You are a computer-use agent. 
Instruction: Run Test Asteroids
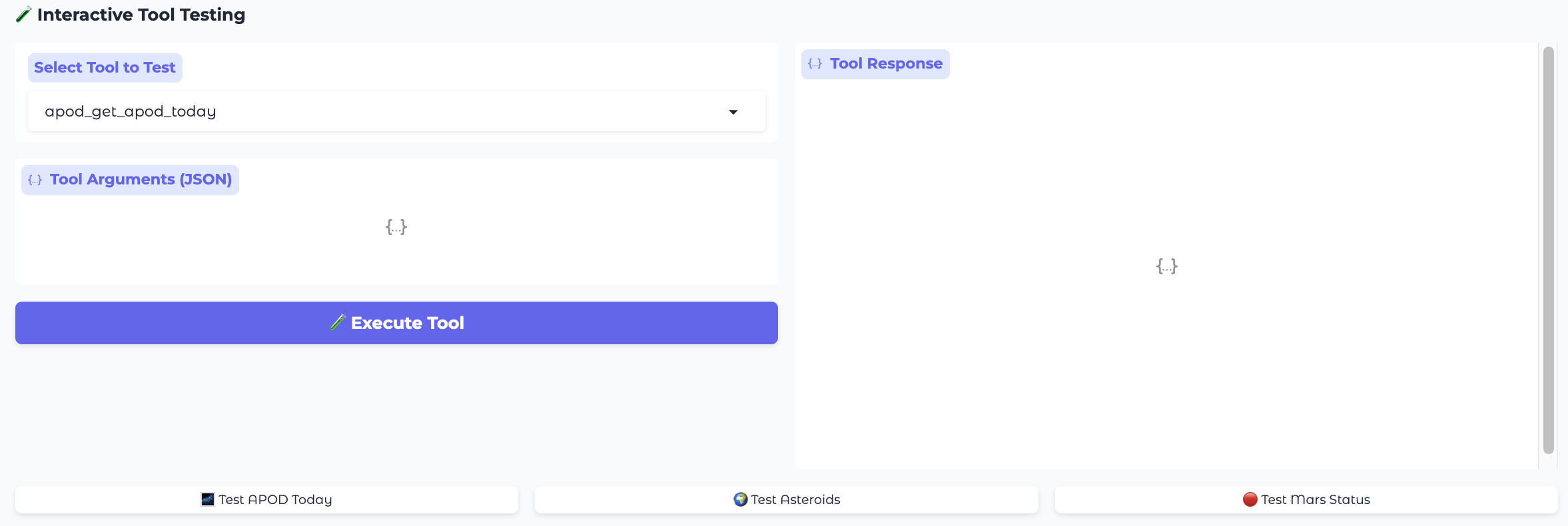[x=786, y=499]
